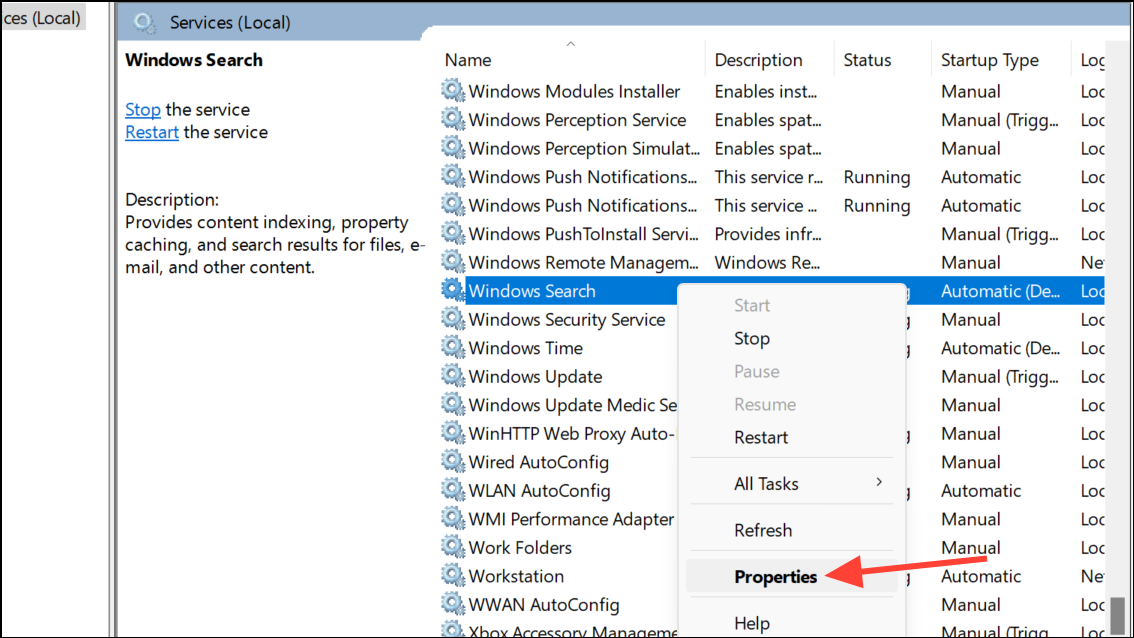1134x638 pixels.
Task: Select Windows Modules Installer service
Action: click(x=574, y=92)
